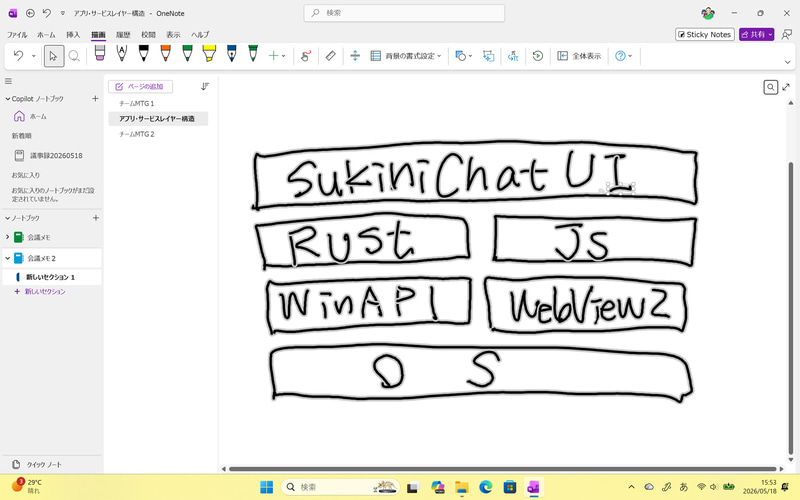Screen dimensions: 800x500
Task: Click the ink replay icon
Action: 538,56
